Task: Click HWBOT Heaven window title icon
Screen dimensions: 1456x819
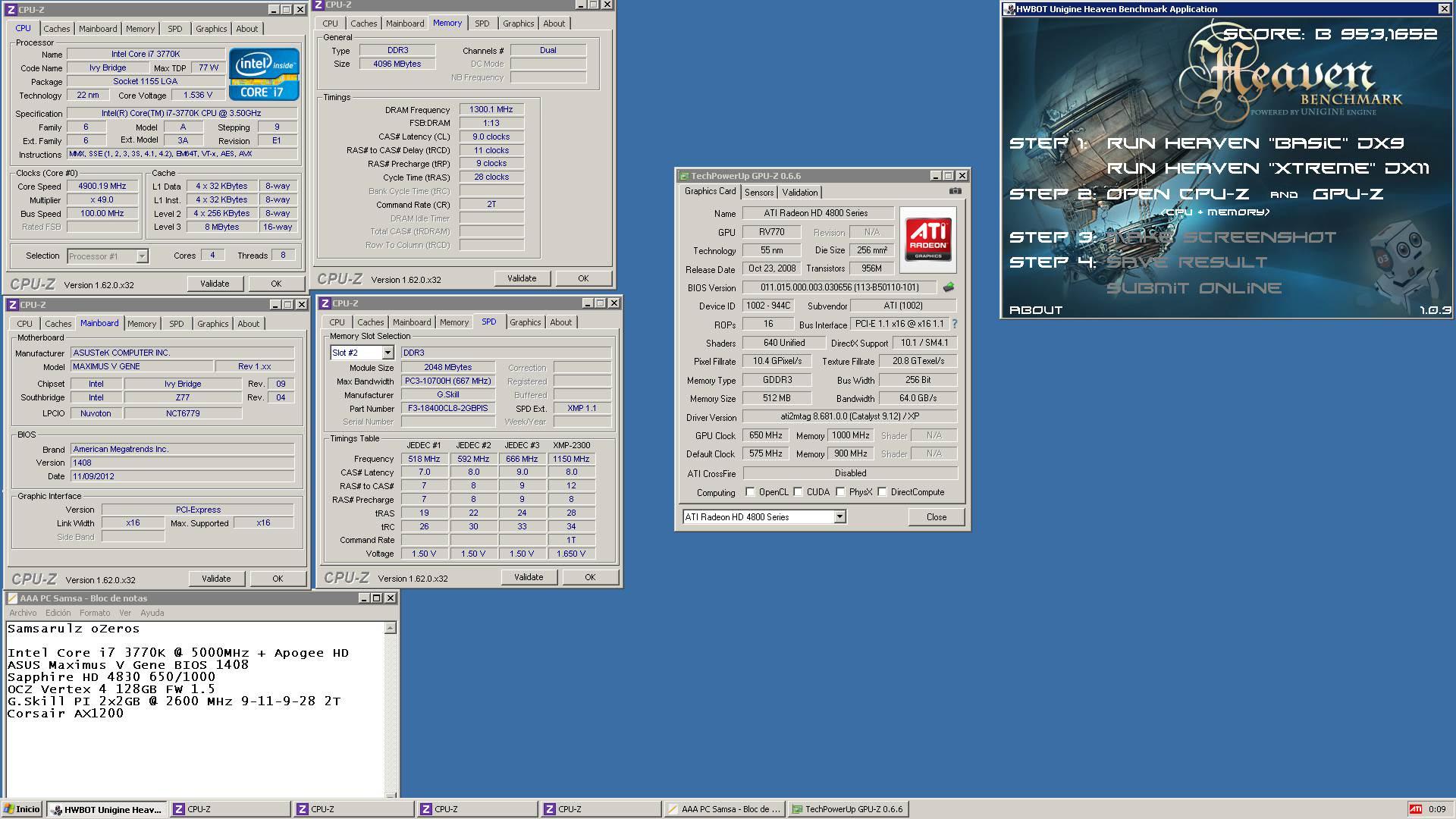Action: pyautogui.click(x=1009, y=9)
